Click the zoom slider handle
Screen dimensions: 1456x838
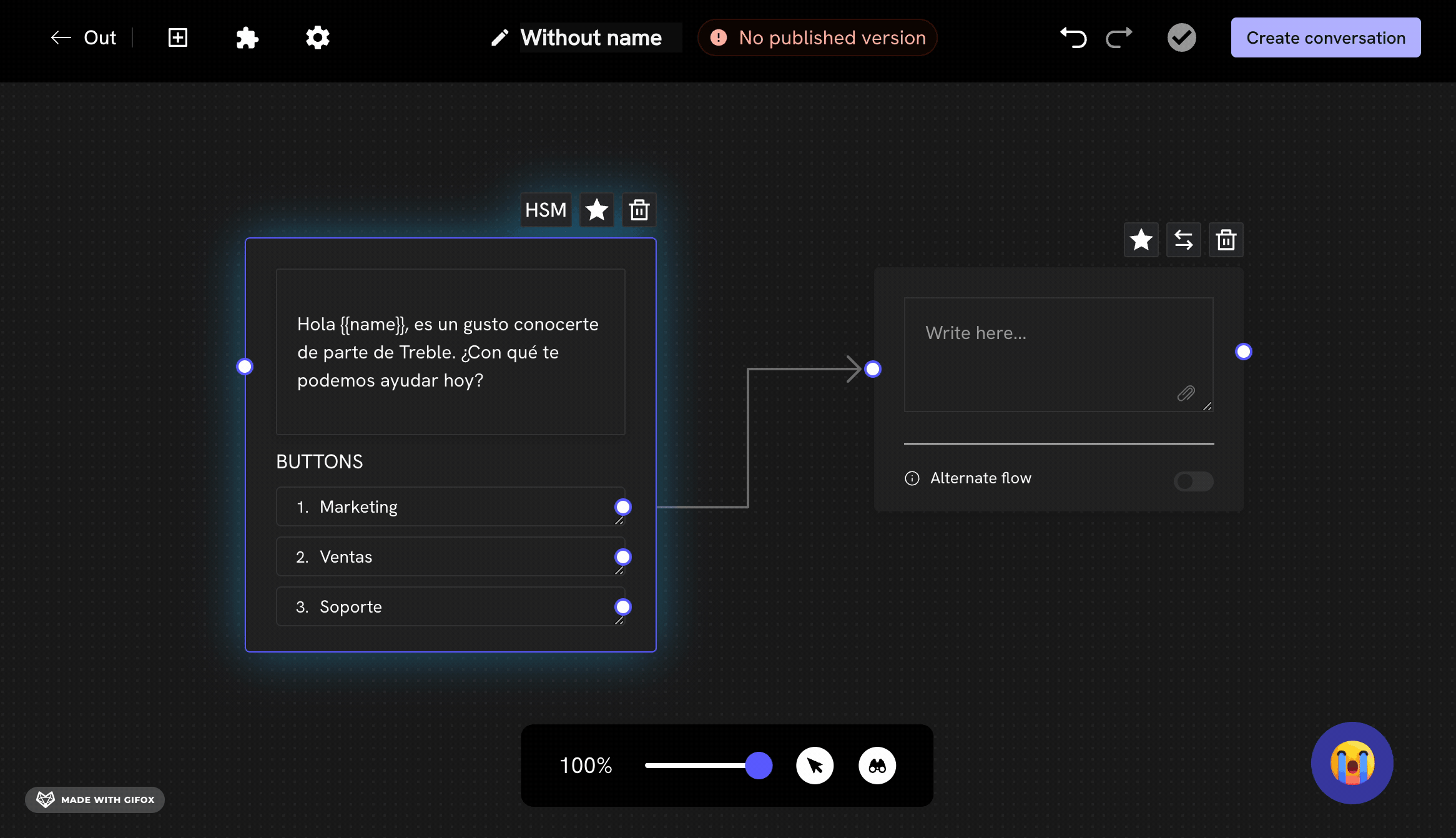click(x=759, y=766)
